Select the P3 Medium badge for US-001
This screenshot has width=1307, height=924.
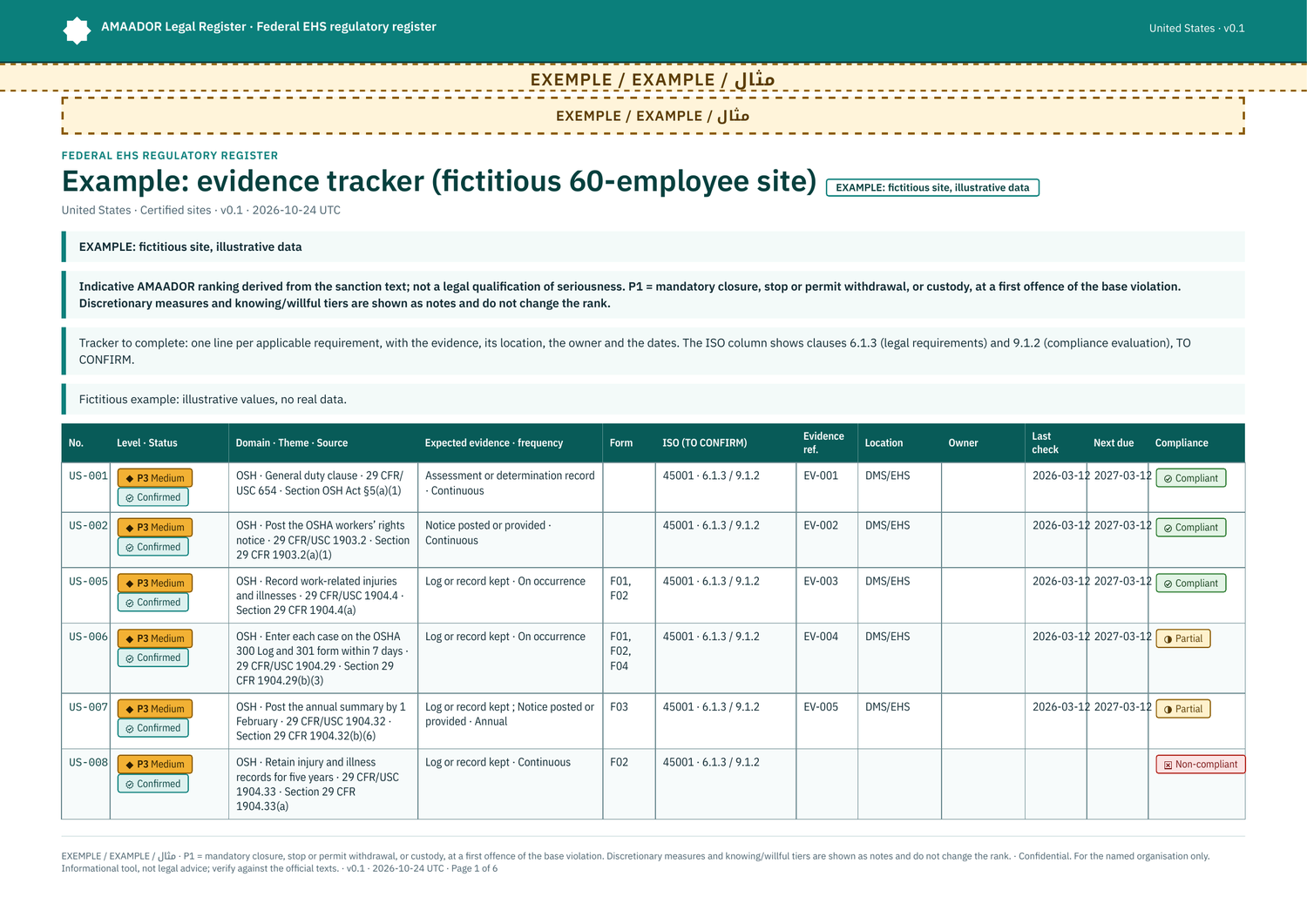(x=155, y=478)
